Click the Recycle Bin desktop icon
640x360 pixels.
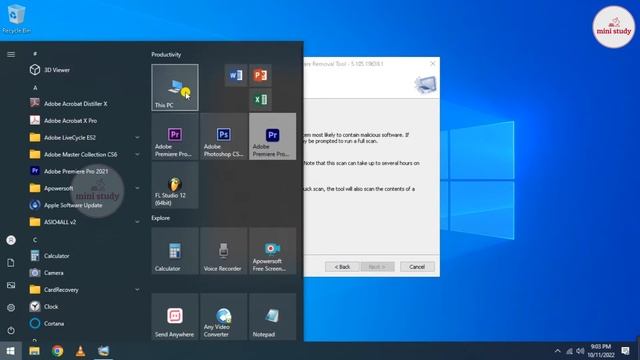pyautogui.click(x=16, y=18)
